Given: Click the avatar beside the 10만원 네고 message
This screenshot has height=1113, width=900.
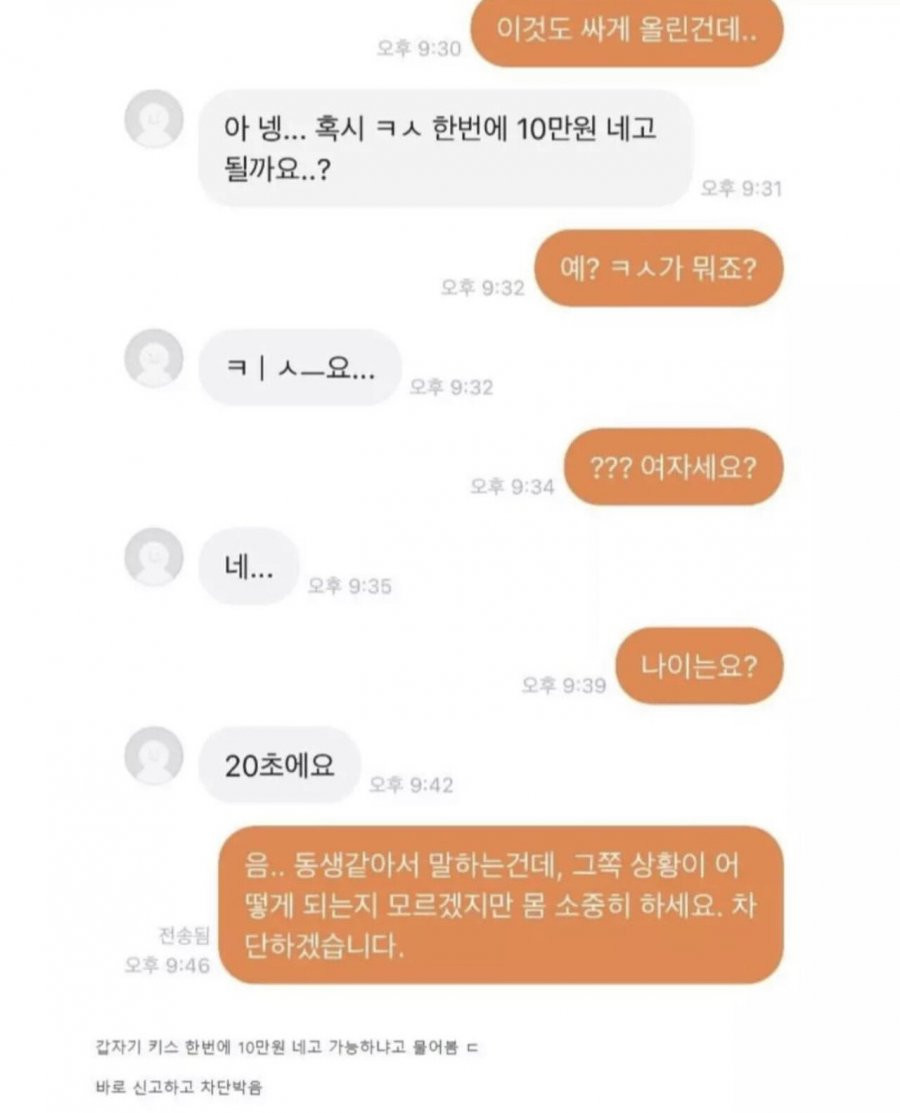Looking at the screenshot, I should coord(154,119).
